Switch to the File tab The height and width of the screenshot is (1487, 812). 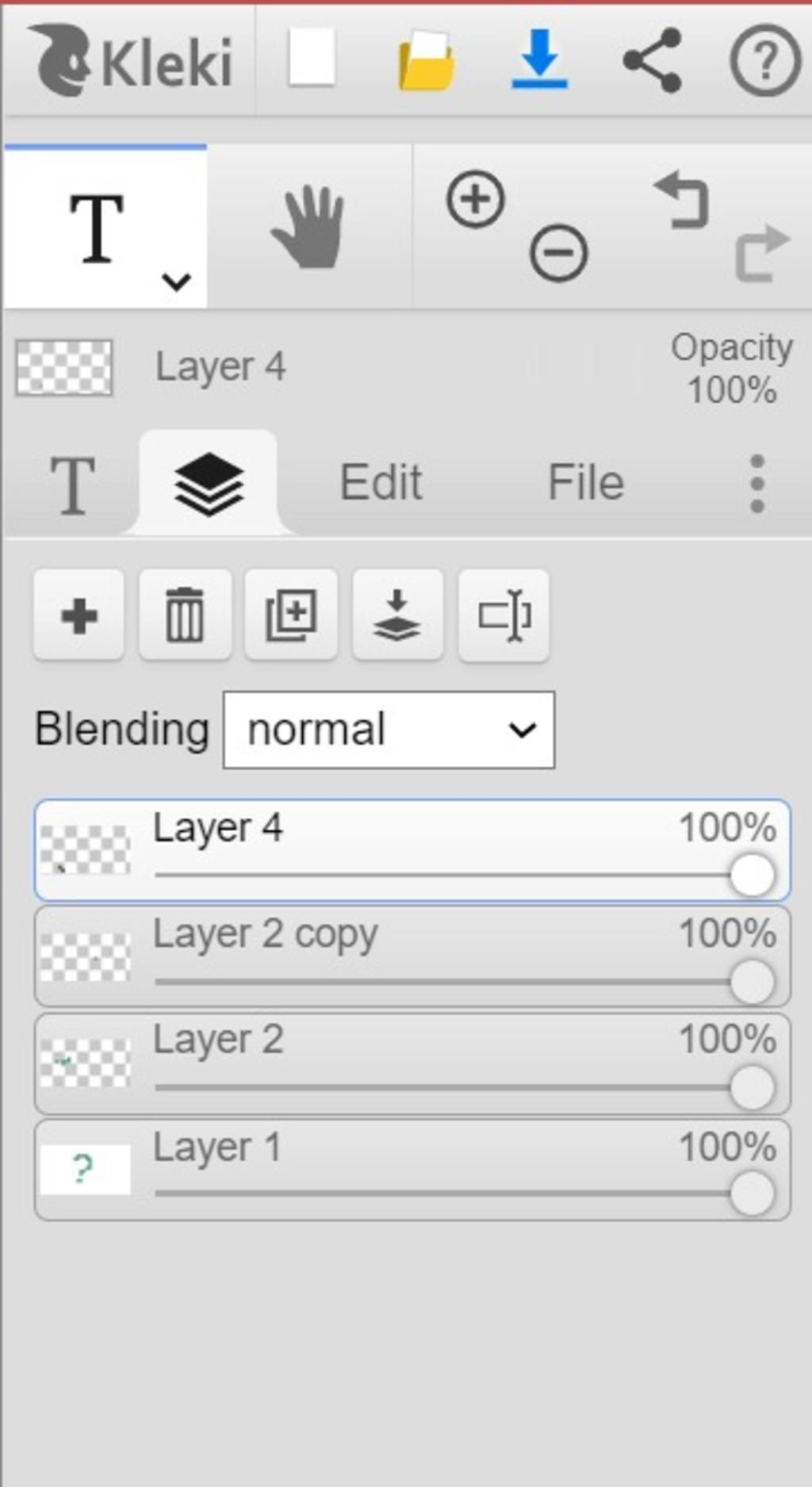click(x=586, y=482)
